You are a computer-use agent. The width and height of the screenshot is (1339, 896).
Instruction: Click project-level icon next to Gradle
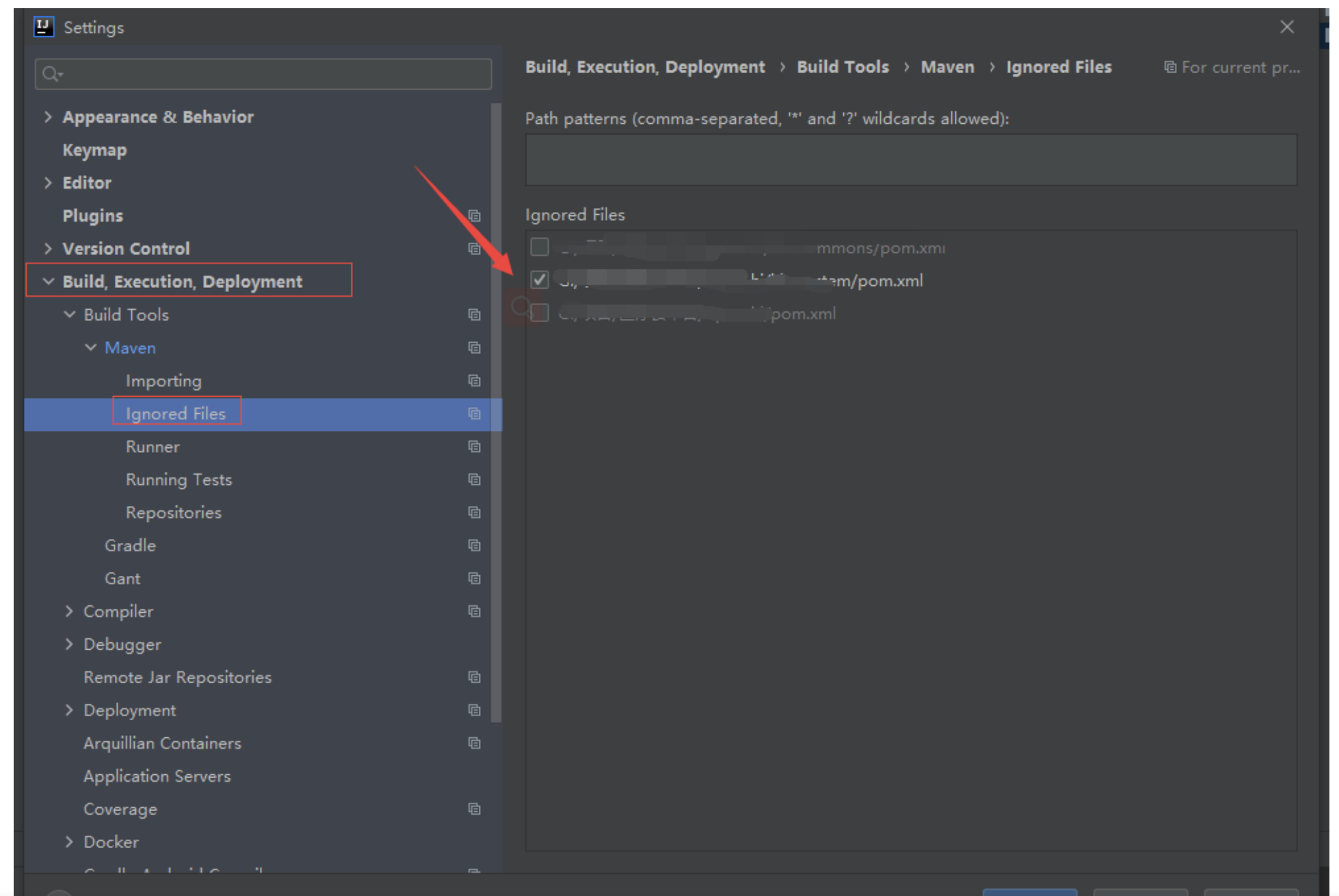[x=474, y=545]
